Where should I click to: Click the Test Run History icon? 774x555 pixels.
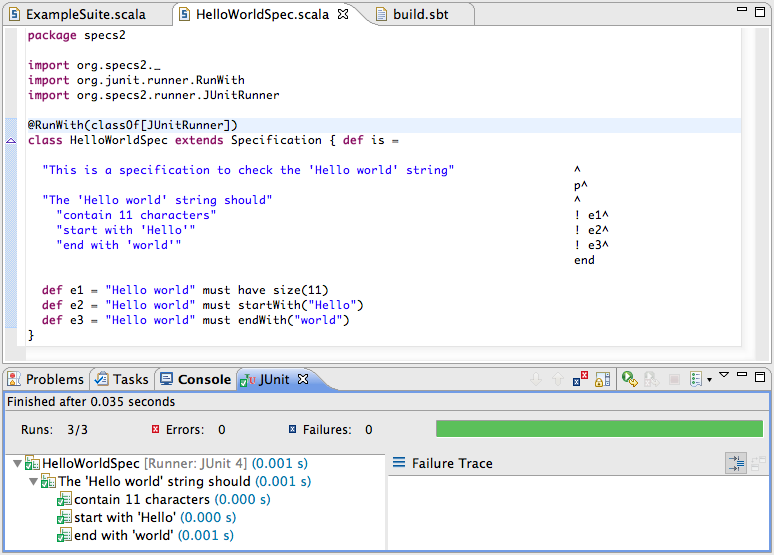coord(696,380)
